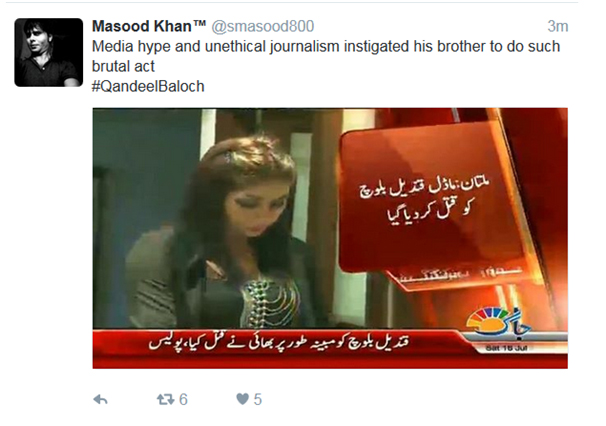Click the tweet text about media hype
This screenshot has width=606, height=426.
click(x=326, y=56)
